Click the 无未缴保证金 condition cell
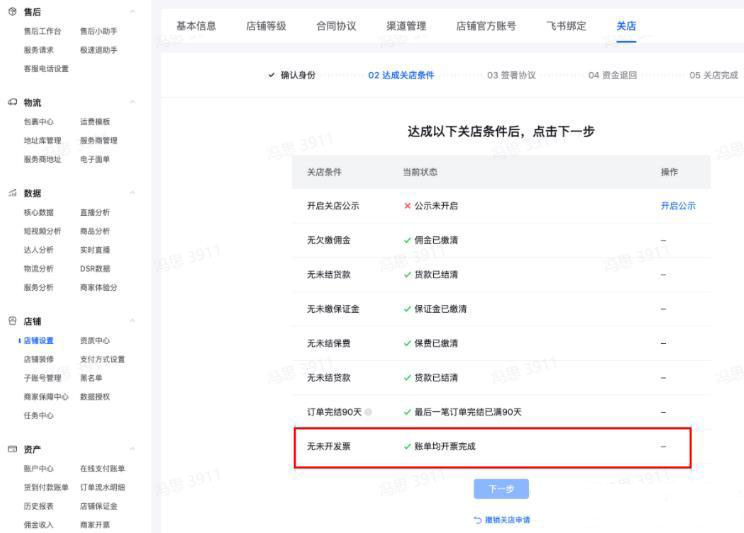The height and width of the screenshot is (533, 744). tap(333, 309)
